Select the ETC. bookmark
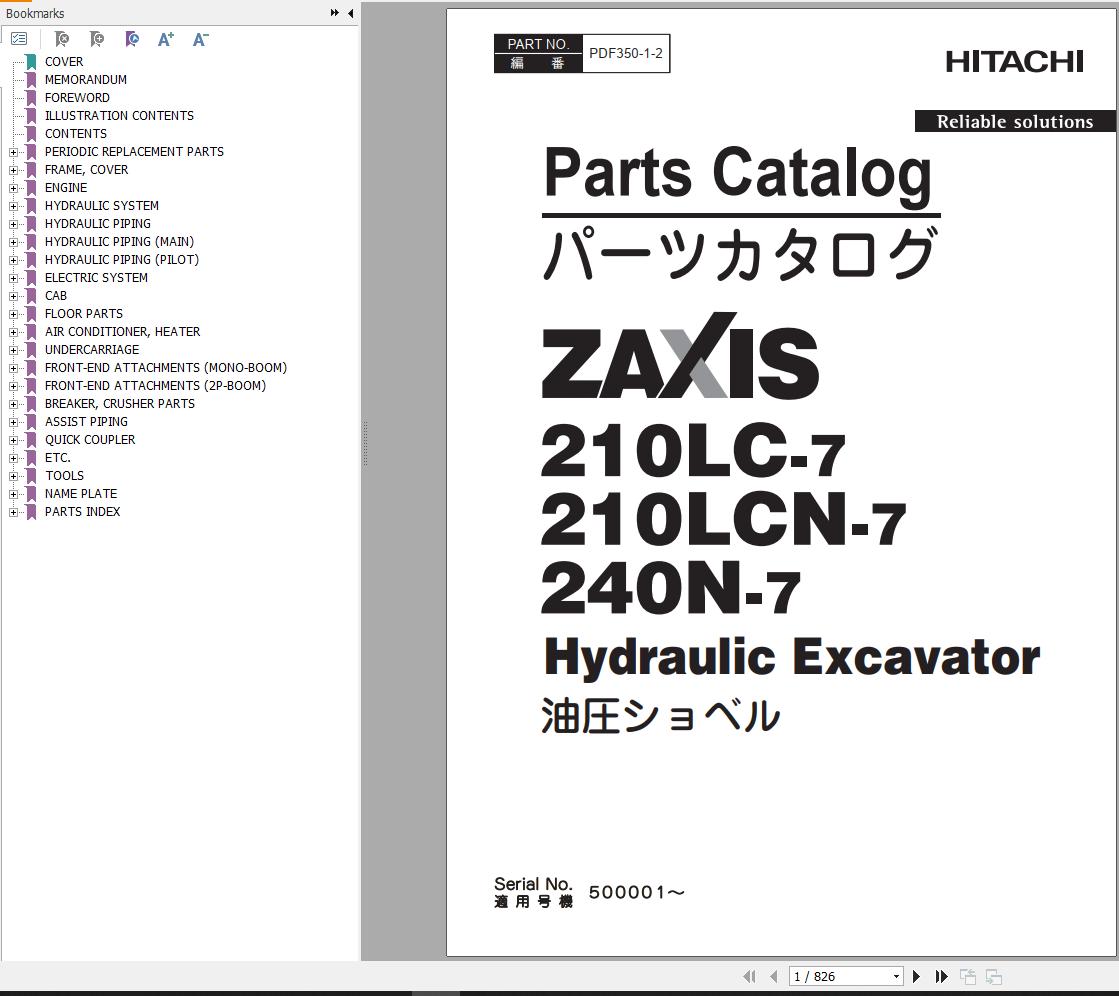1119x996 pixels. 57,457
